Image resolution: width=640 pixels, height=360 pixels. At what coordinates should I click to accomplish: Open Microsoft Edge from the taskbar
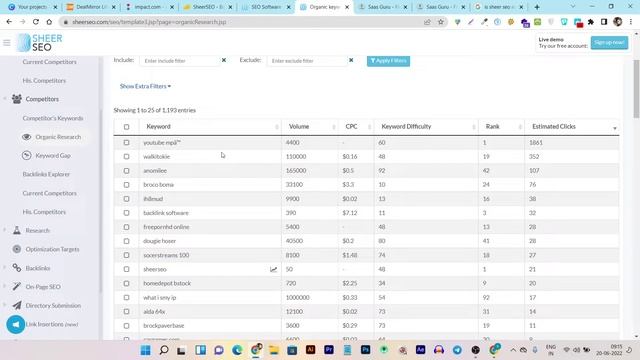[x=237, y=350]
